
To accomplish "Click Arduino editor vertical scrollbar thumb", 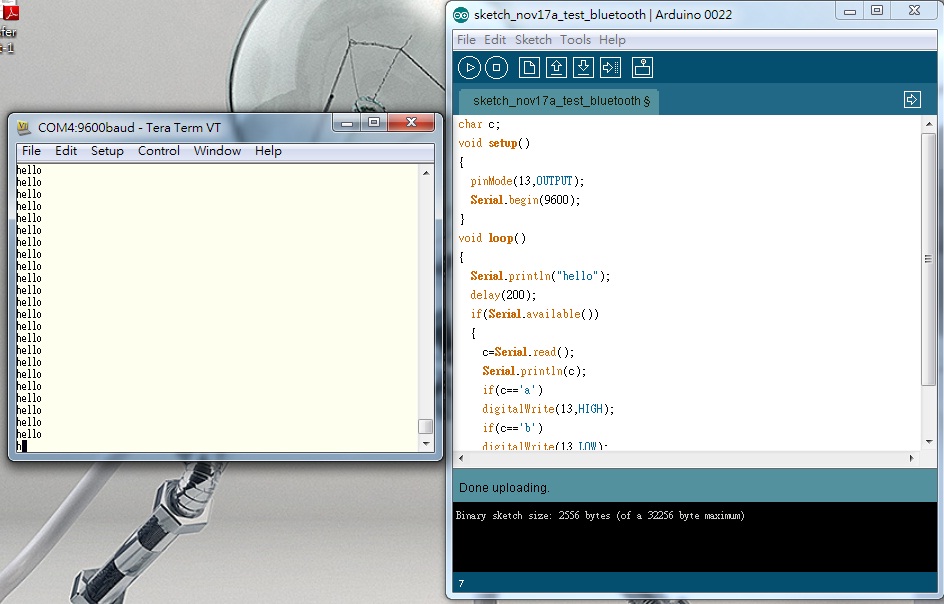I will 928,259.
